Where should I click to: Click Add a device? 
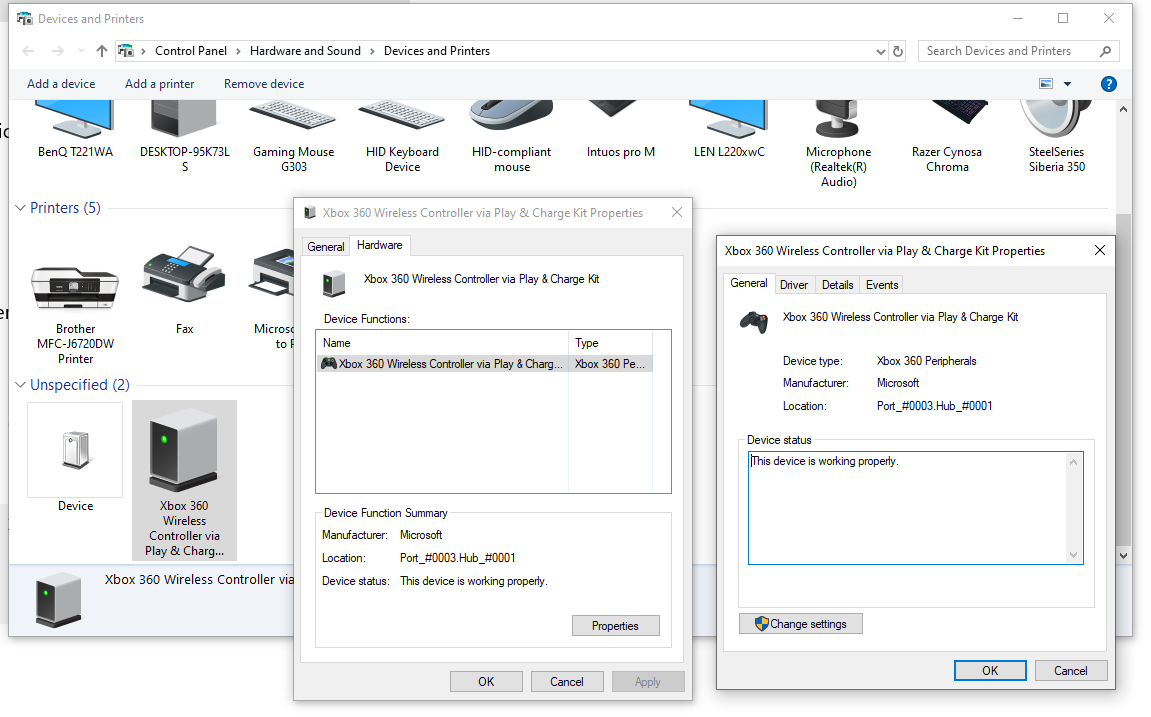[61, 84]
